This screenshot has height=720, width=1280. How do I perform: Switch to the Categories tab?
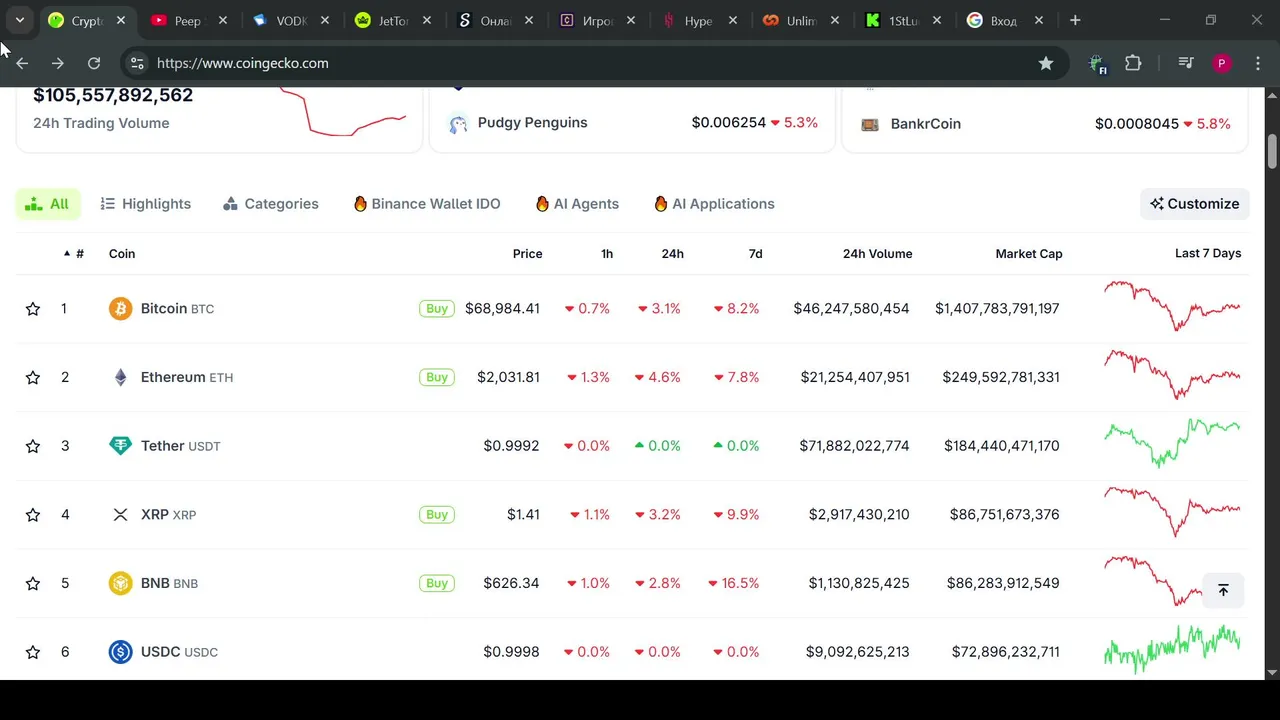click(x=271, y=204)
